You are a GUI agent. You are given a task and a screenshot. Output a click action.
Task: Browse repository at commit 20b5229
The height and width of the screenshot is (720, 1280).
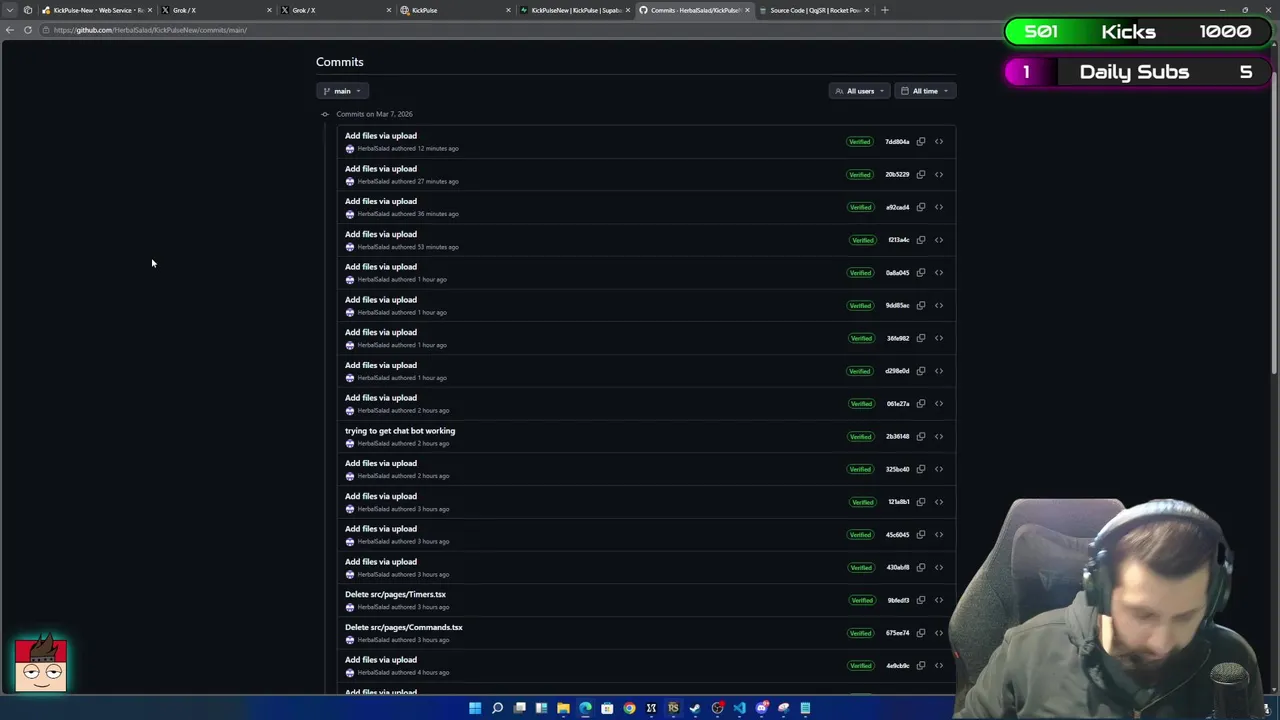pos(939,174)
